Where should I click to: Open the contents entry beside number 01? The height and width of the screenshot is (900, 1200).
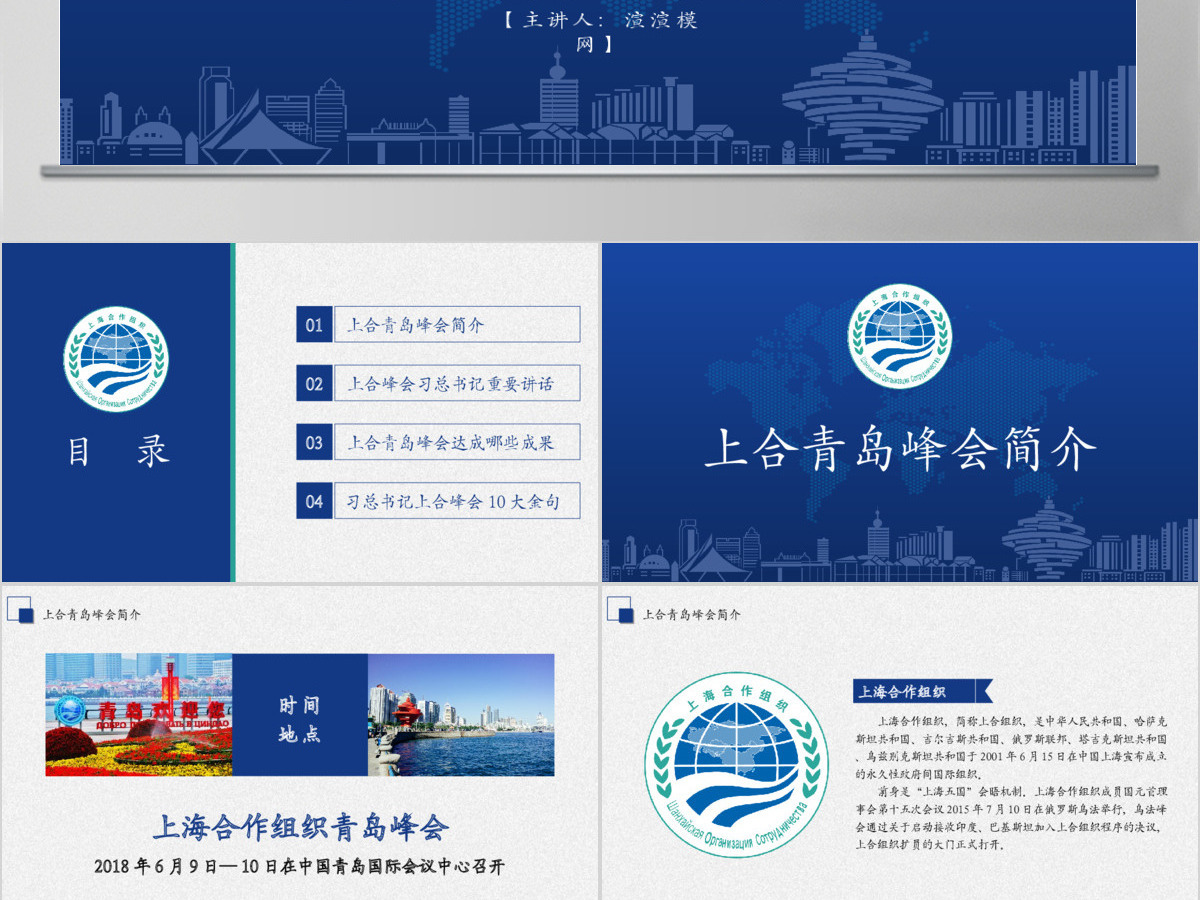point(456,325)
